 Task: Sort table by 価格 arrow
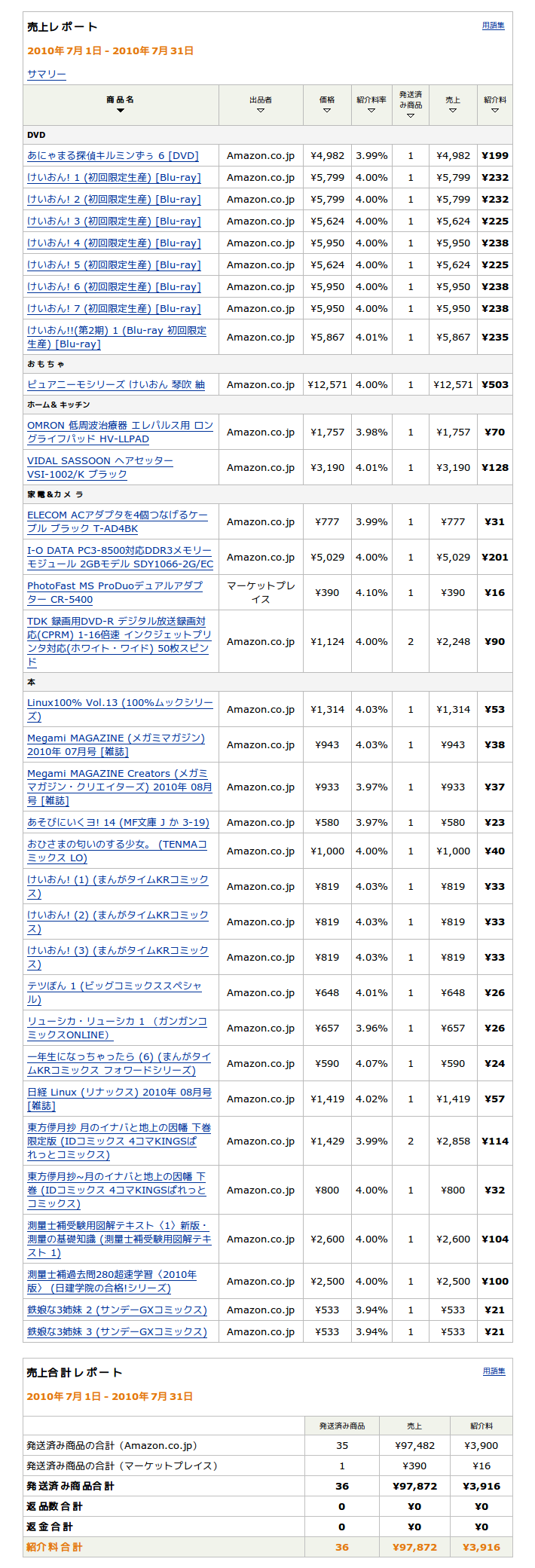click(x=327, y=111)
